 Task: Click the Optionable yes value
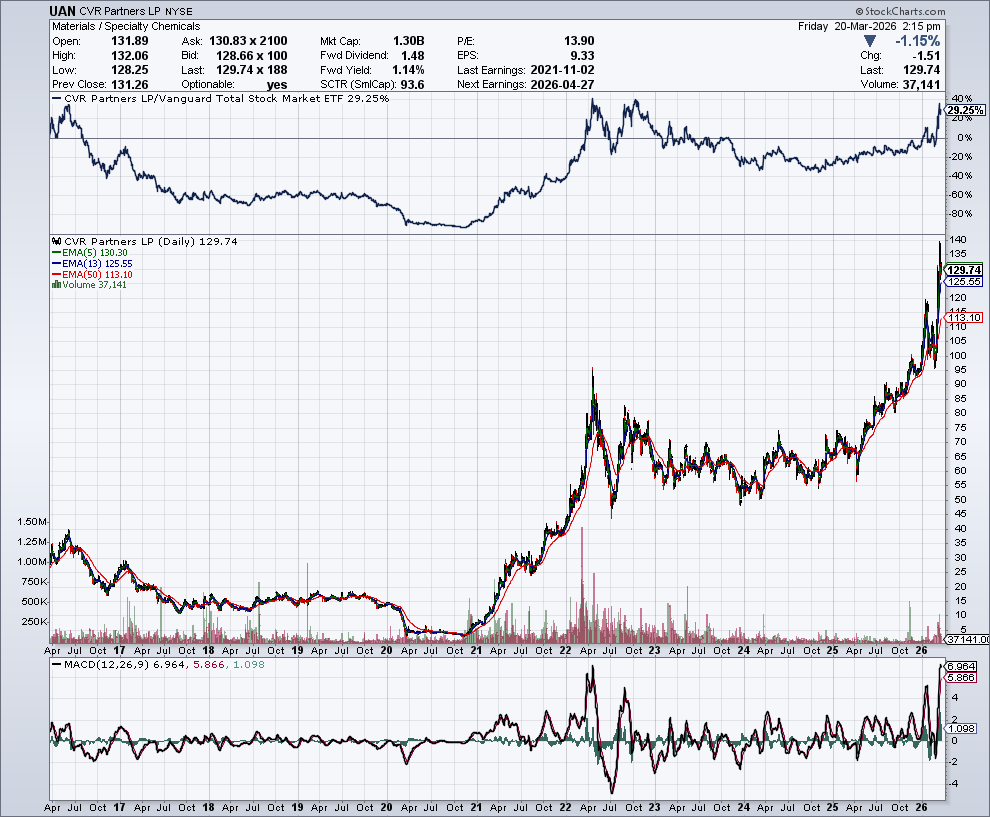pos(277,85)
